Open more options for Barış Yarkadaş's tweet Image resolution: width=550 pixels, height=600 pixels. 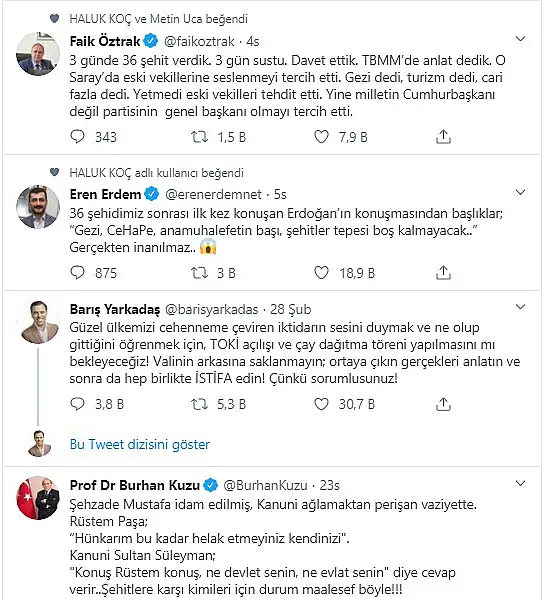pos(520,307)
